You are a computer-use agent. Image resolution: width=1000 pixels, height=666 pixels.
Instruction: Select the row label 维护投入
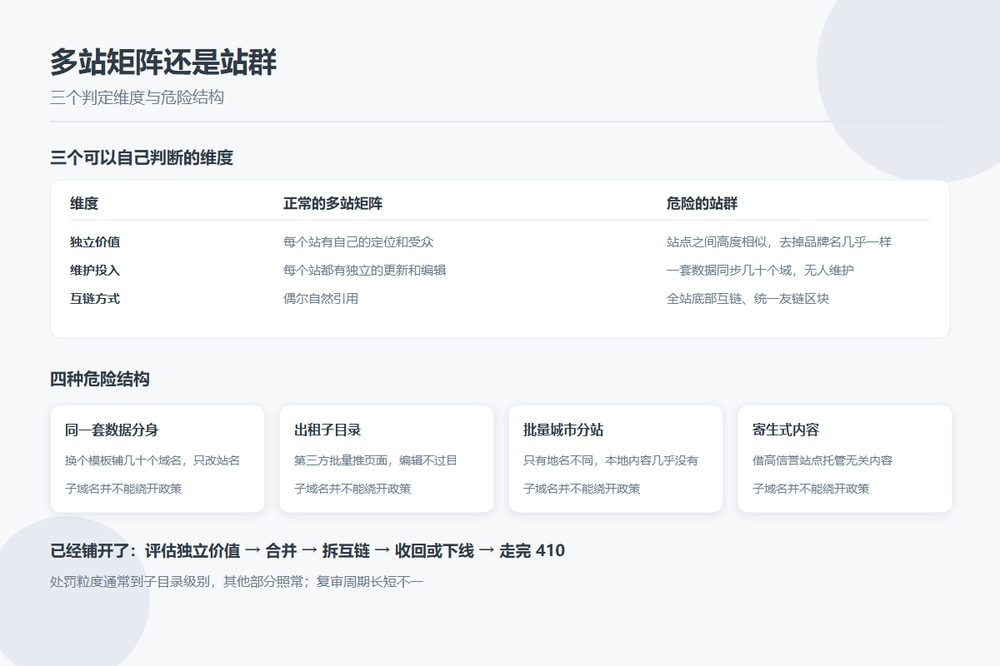click(95, 270)
